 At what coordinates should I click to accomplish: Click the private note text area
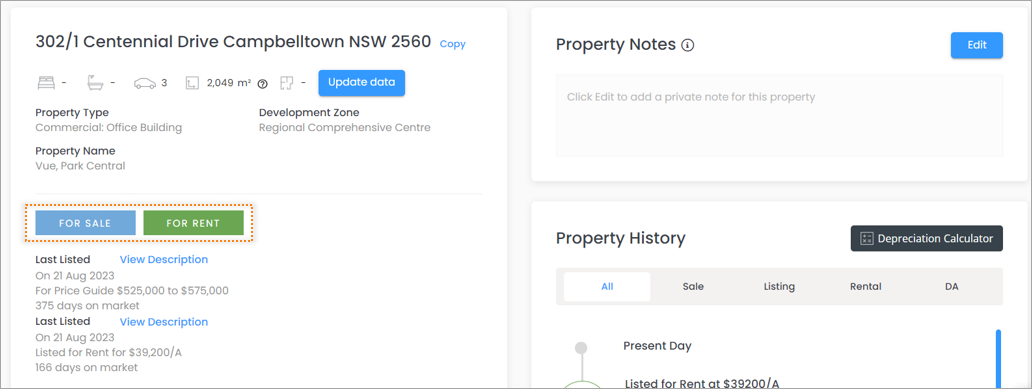tap(779, 115)
